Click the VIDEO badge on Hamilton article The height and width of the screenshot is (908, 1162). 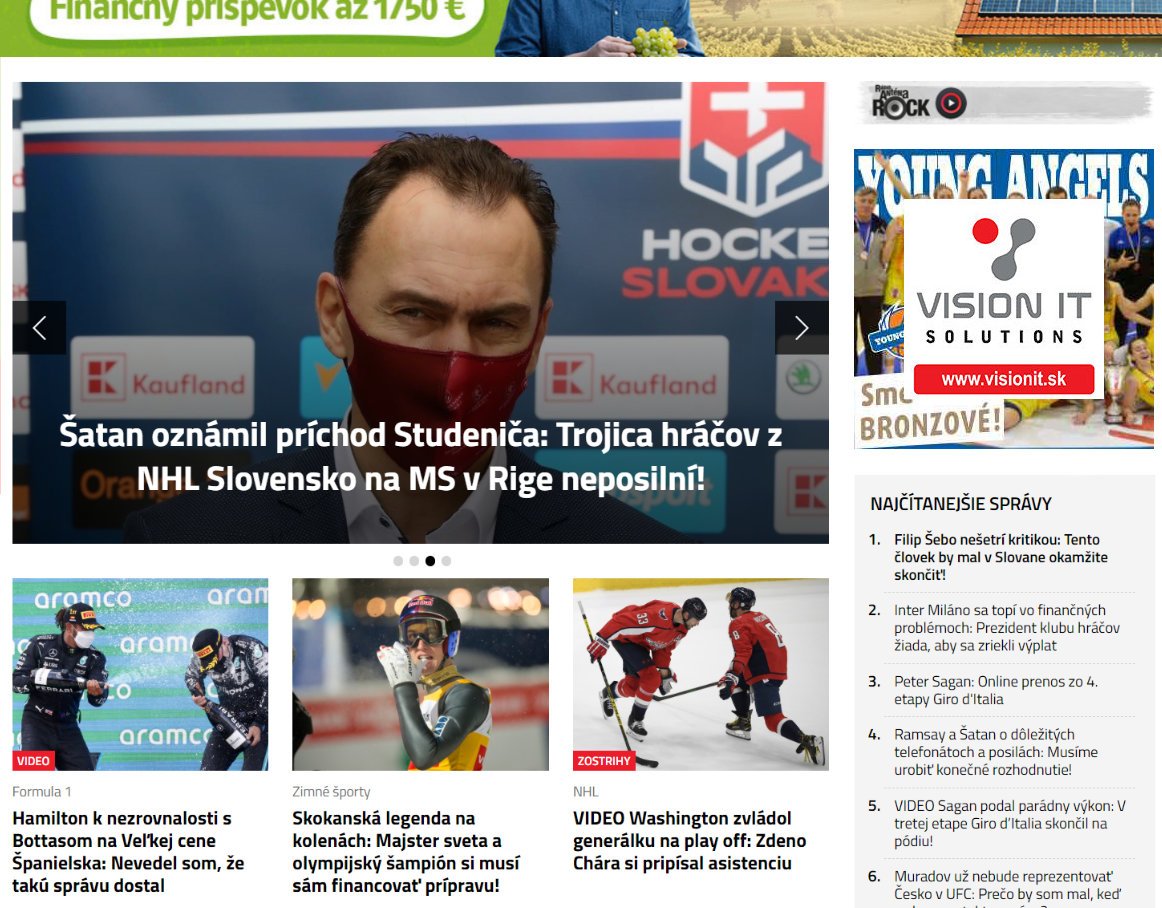tap(33, 760)
